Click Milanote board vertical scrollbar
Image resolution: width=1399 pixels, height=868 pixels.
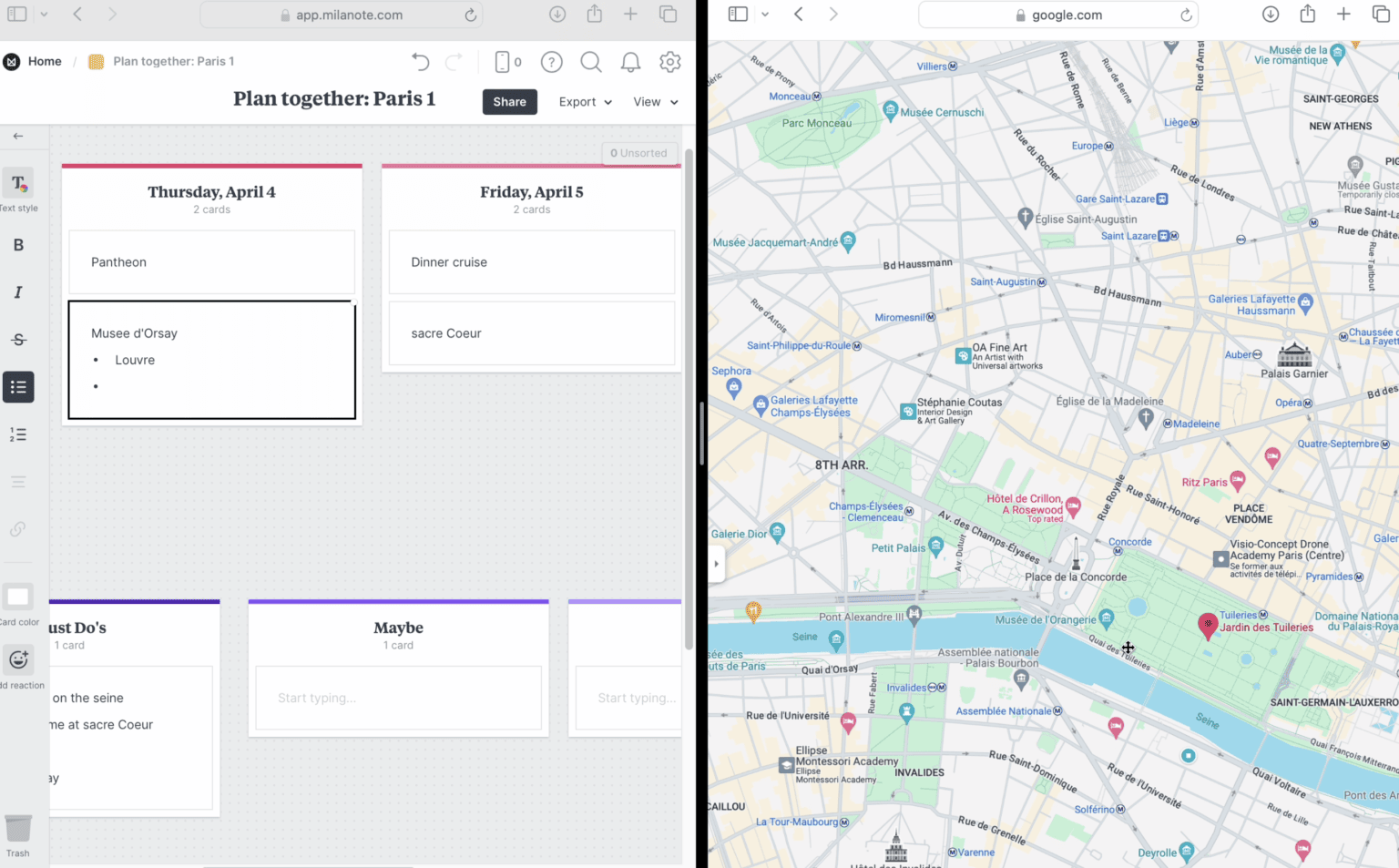coord(689,401)
